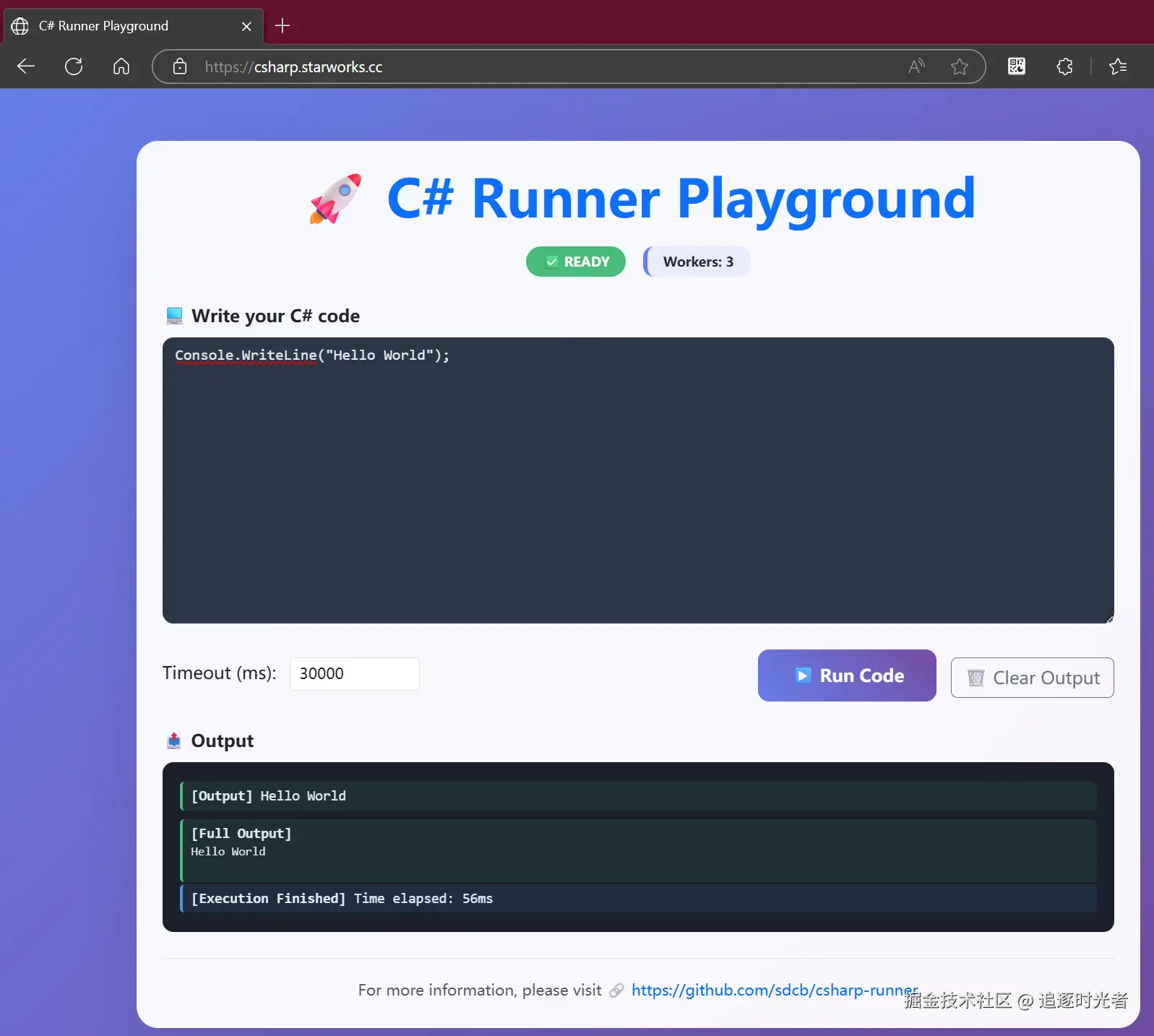Focus the Timeout (ms) input field
Viewport: 1154px width, 1036px height.
[x=355, y=674]
